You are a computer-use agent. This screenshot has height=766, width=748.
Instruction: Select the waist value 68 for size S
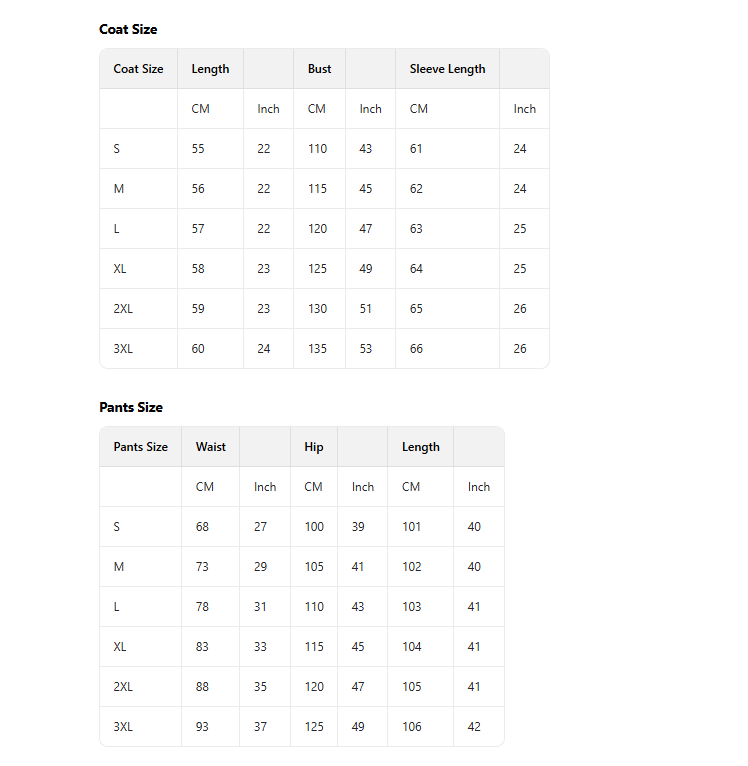202,527
